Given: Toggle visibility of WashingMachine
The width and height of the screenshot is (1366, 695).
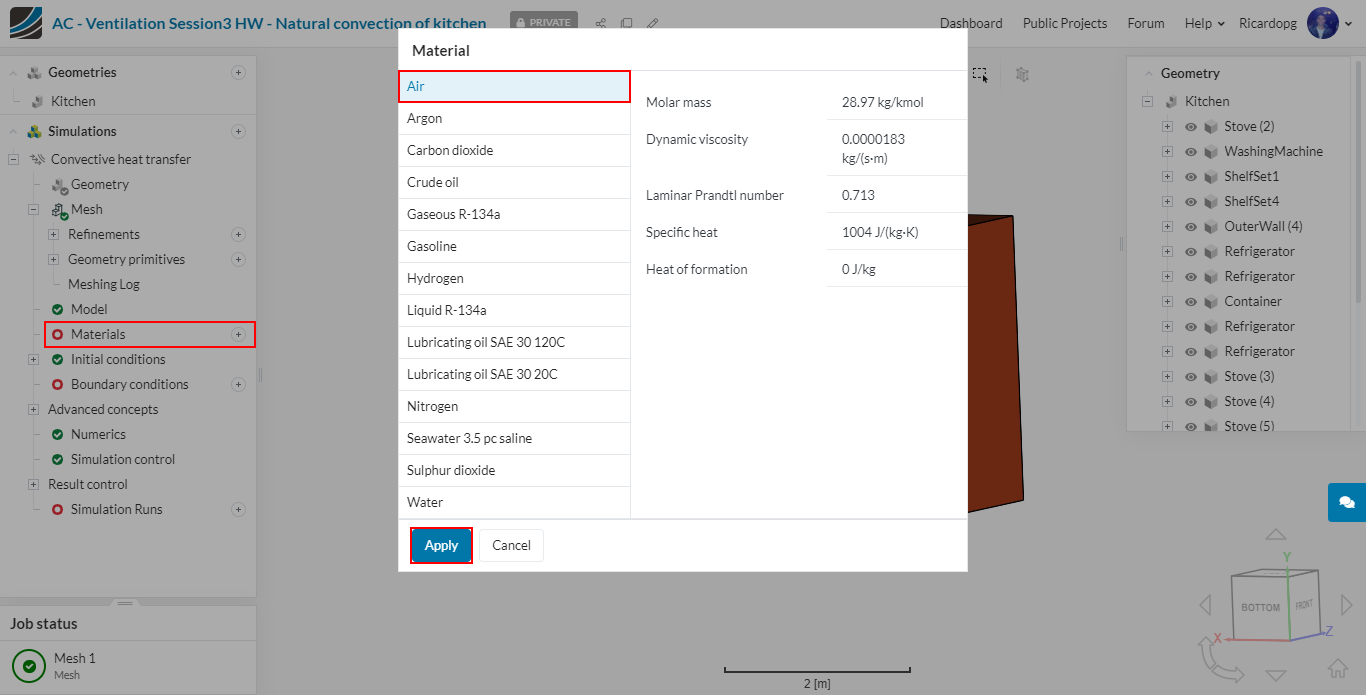Looking at the screenshot, I should pos(1191,151).
